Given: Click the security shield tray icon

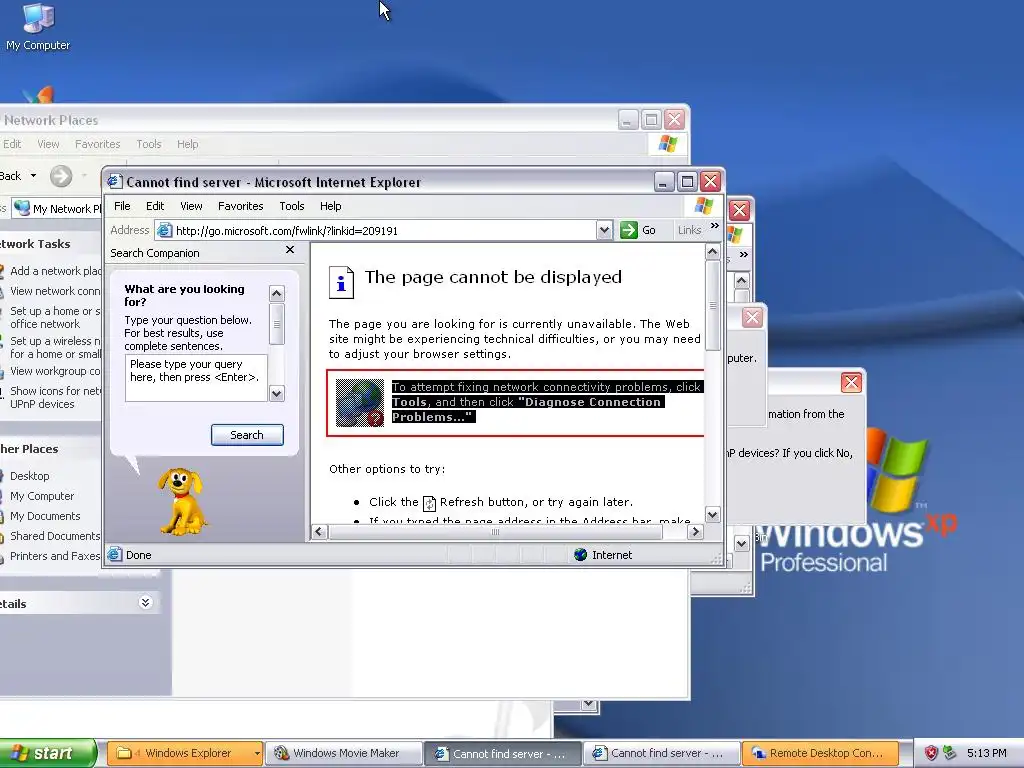Looking at the screenshot, I should tap(931, 753).
